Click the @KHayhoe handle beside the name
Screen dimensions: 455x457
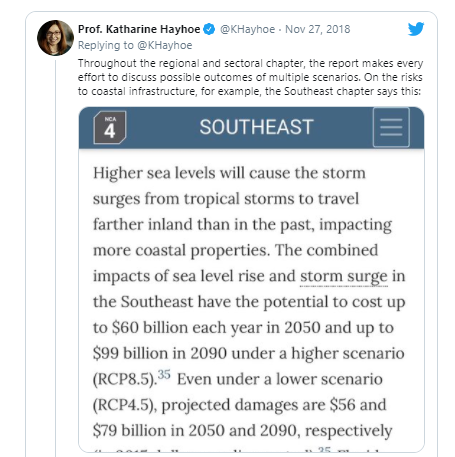tap(248, 29)
